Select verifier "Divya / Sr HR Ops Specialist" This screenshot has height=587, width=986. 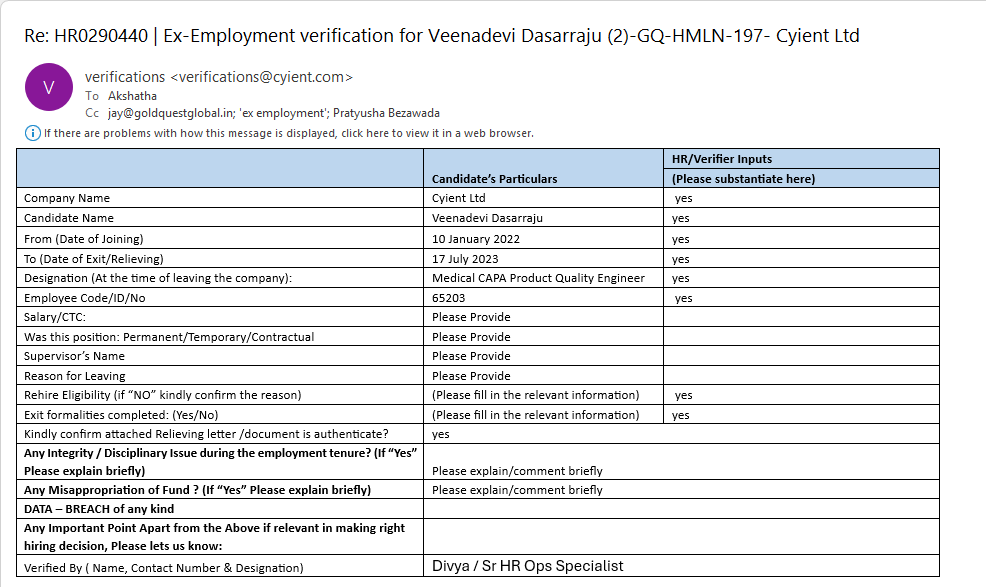click(x=528, y=566)
